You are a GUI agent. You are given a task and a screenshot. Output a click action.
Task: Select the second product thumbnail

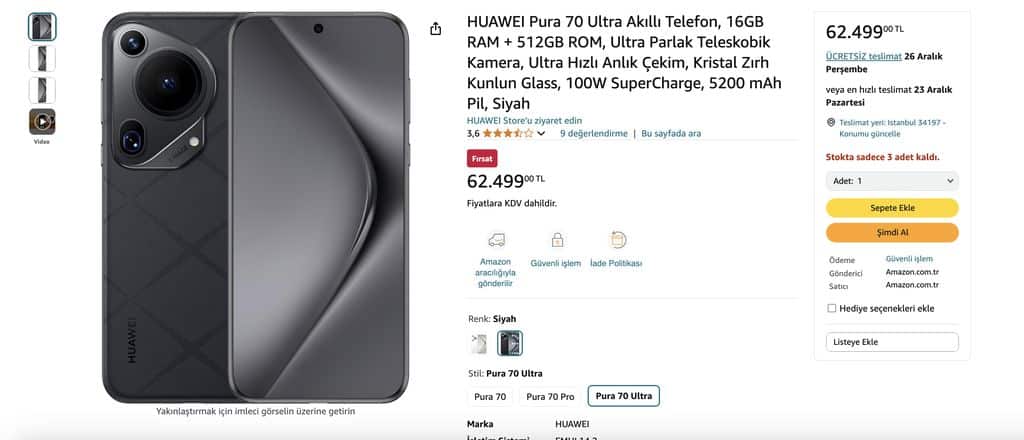point(42,59)
